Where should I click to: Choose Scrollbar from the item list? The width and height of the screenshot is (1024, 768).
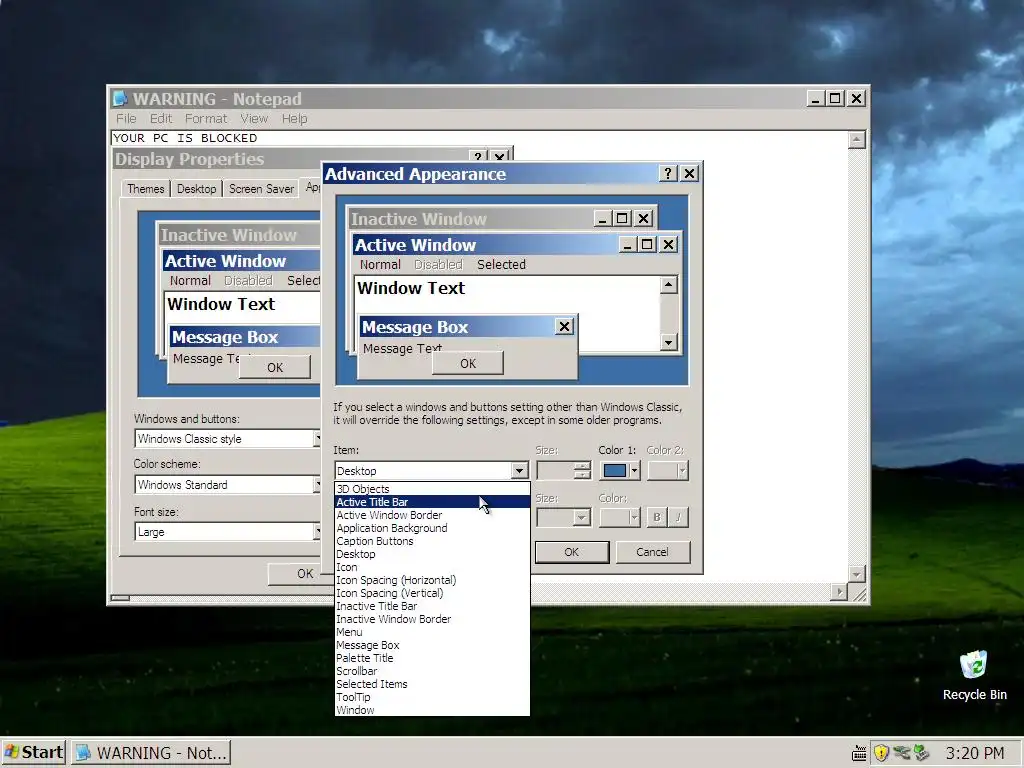coord(432,671)
